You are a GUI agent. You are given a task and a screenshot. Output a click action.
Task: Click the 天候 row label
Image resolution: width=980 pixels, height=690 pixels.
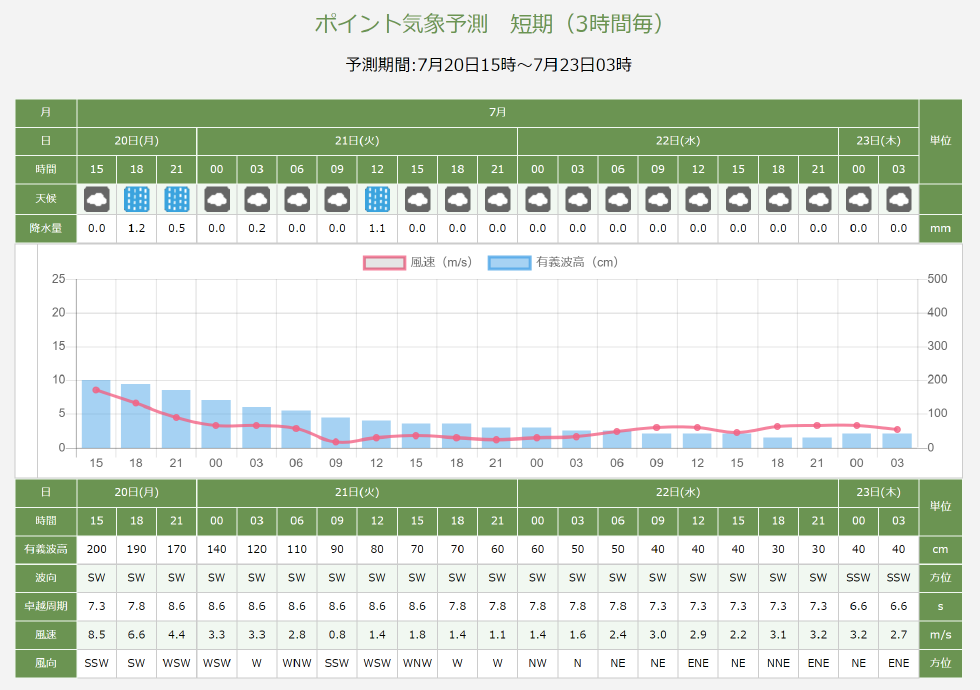point(46,199)
